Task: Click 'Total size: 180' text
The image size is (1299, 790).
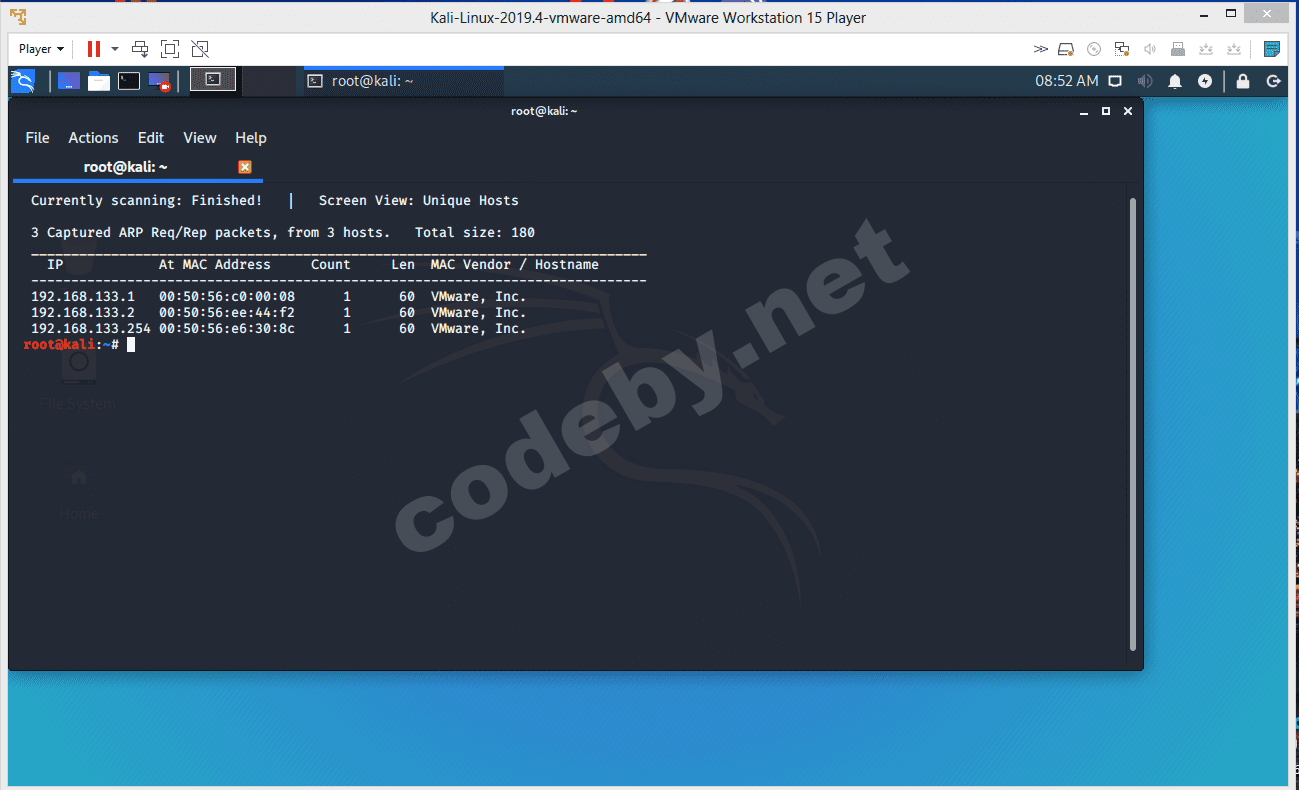Action: [475, 233]
